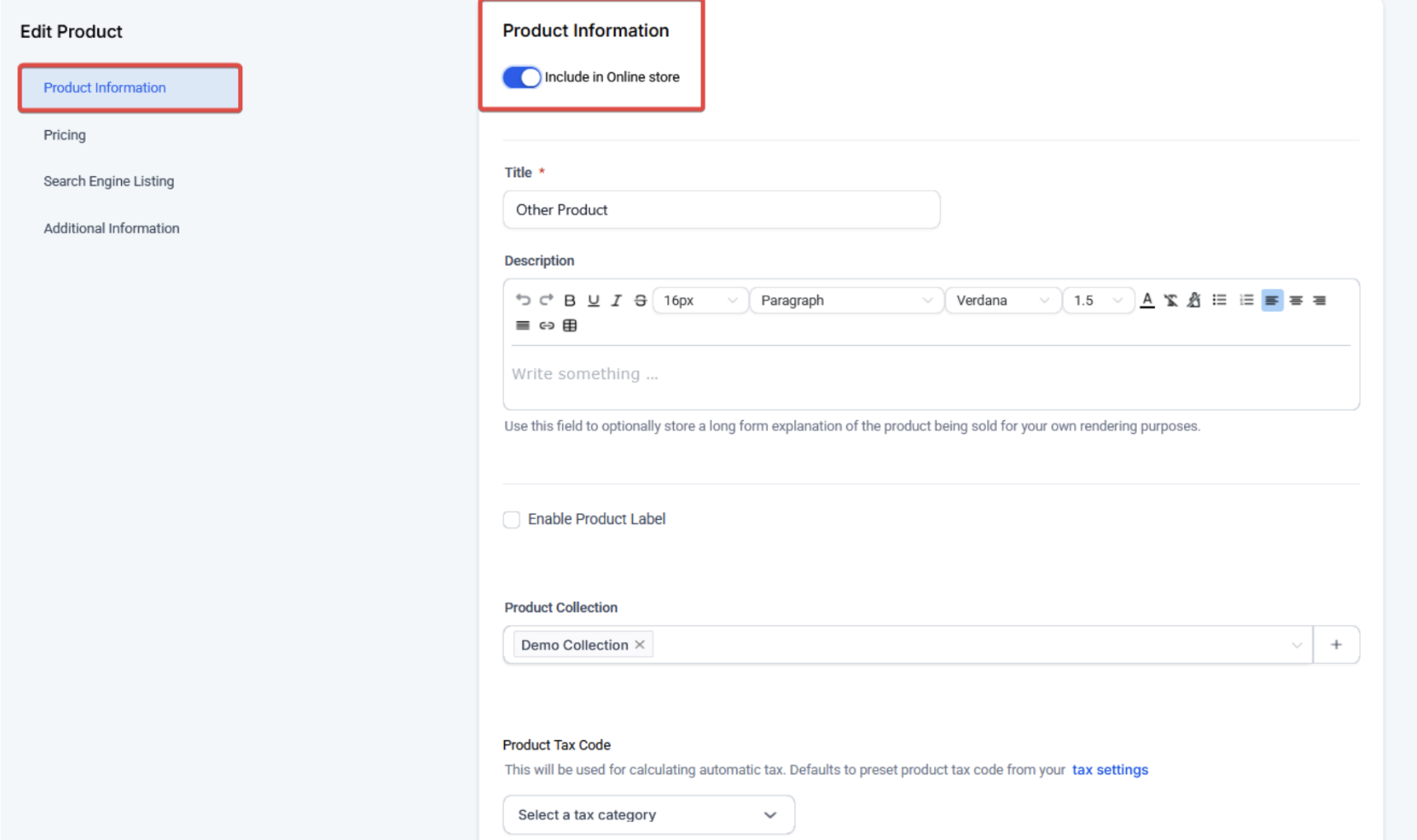Click the plus button to add collection

1335,645
